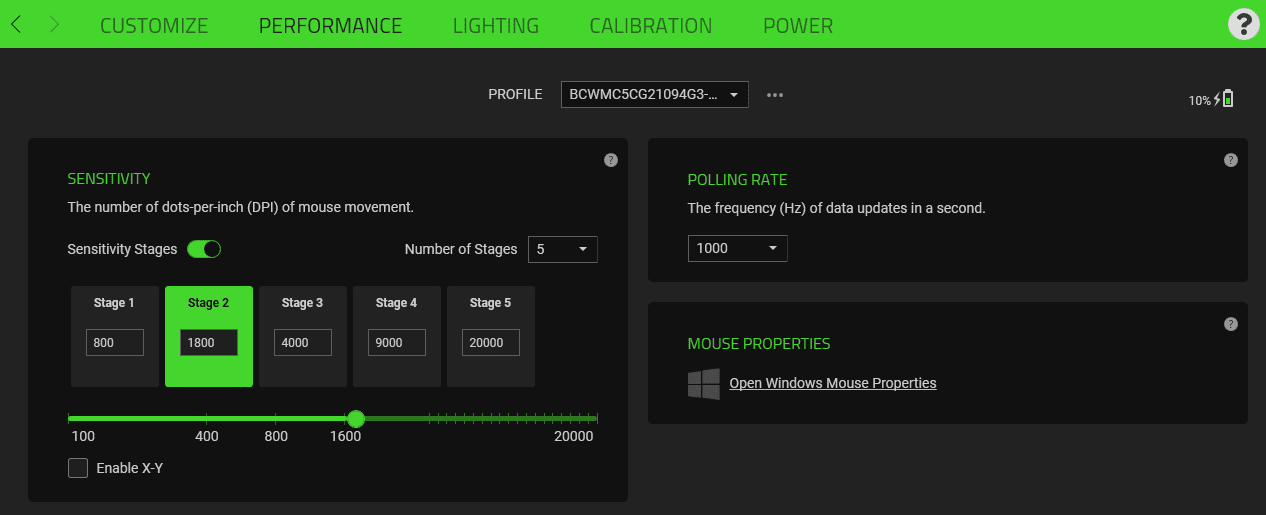Open the profile three-dot options menu
Image resolution: width=1266 pixels, height=515 pixels.
click(775, 95)
